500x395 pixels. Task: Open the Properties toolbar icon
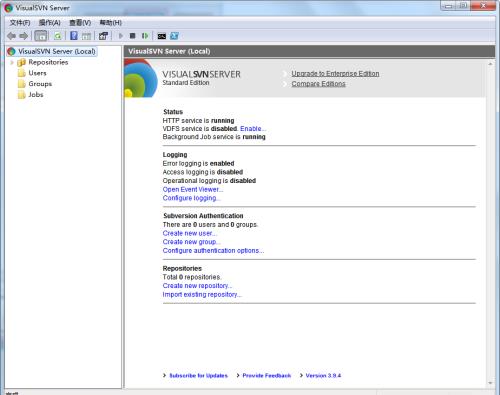103,36
